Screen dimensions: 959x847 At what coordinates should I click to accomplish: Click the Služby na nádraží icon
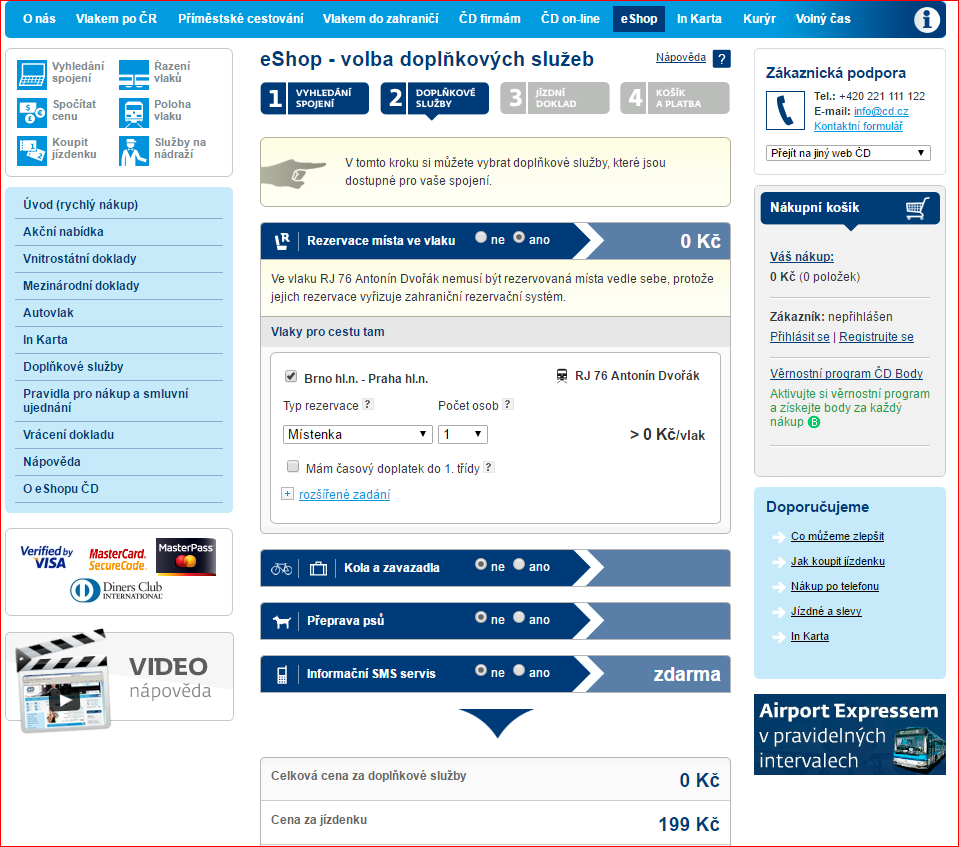point(133,150)
